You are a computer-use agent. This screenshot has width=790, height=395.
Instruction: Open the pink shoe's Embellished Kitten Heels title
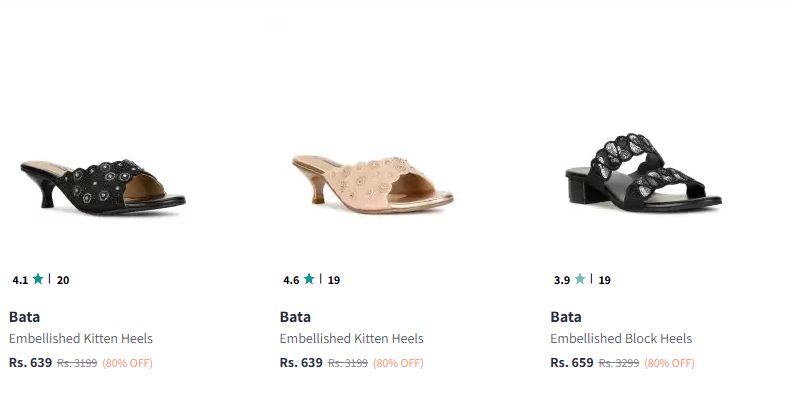tap(352, 339)
